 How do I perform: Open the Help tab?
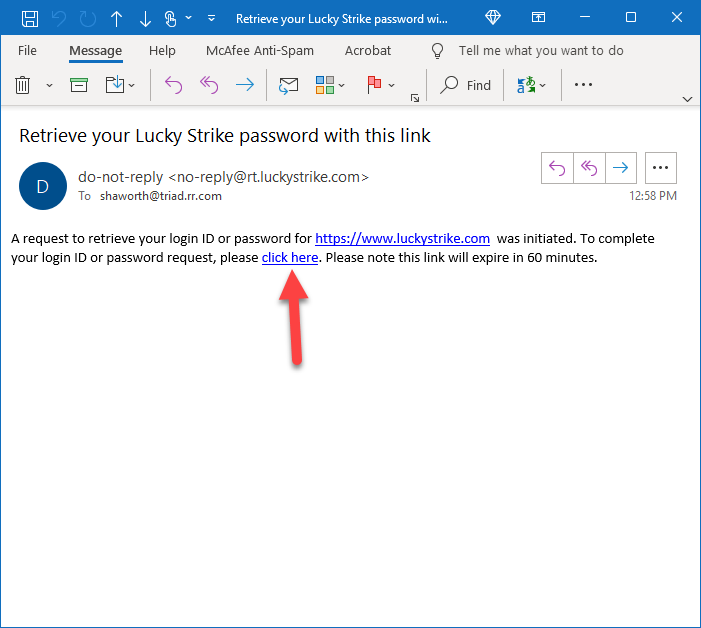(162, 51)
